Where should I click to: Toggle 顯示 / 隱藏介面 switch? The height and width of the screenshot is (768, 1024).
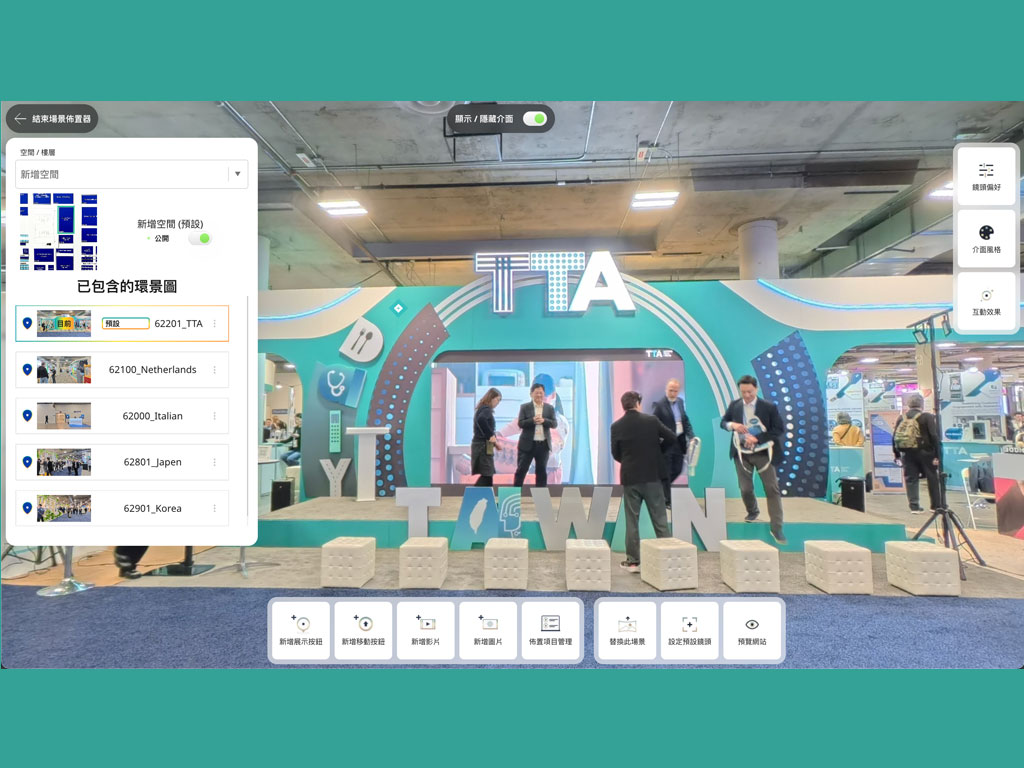535,119
